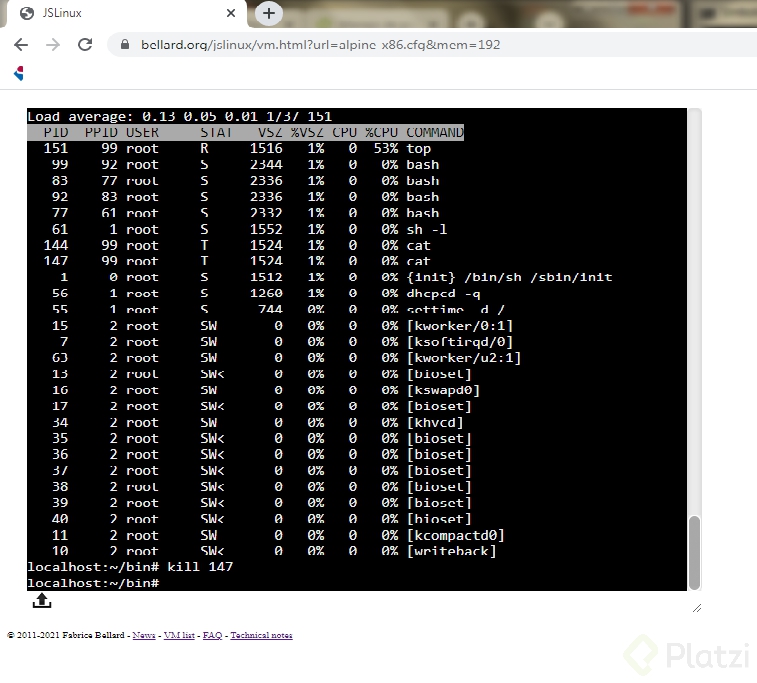The image size is (757, 683).
Task: Open the Technical notes link
Action: [x=261, y=635]
